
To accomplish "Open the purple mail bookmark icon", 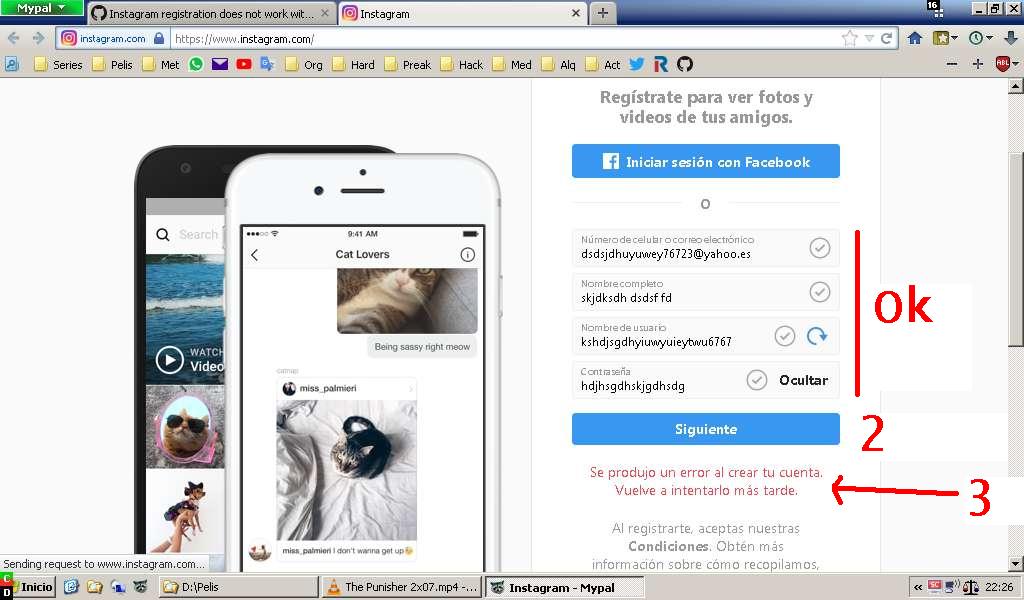I will pyautogui.click(x=220, y=64).
